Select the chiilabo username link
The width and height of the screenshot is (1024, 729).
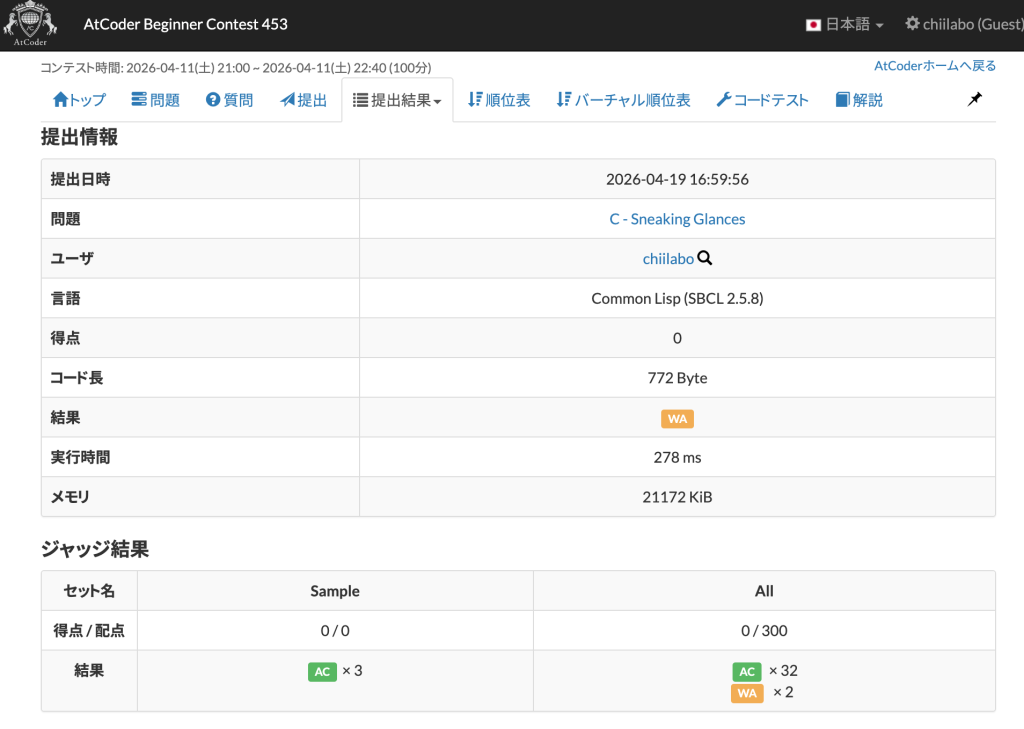coord(668,258)
